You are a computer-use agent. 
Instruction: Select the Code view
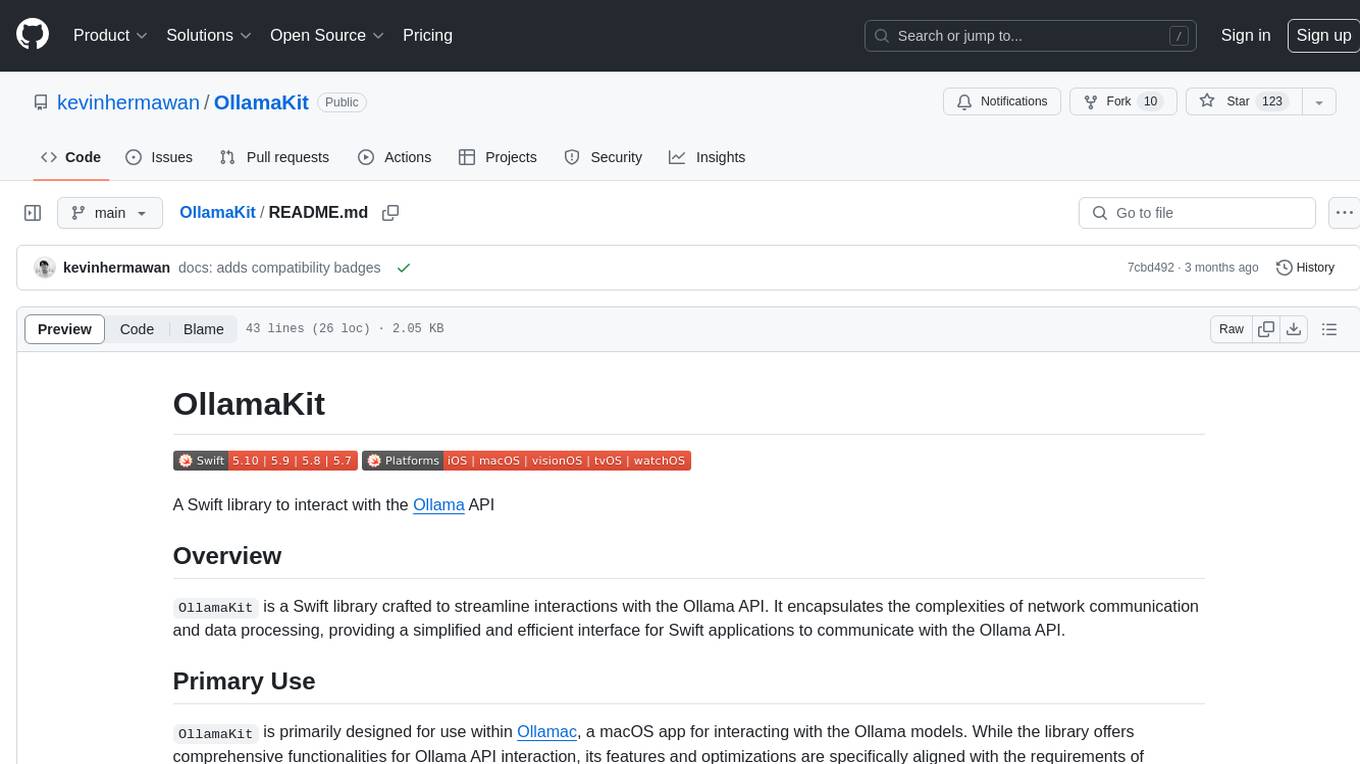coord(137,329)
